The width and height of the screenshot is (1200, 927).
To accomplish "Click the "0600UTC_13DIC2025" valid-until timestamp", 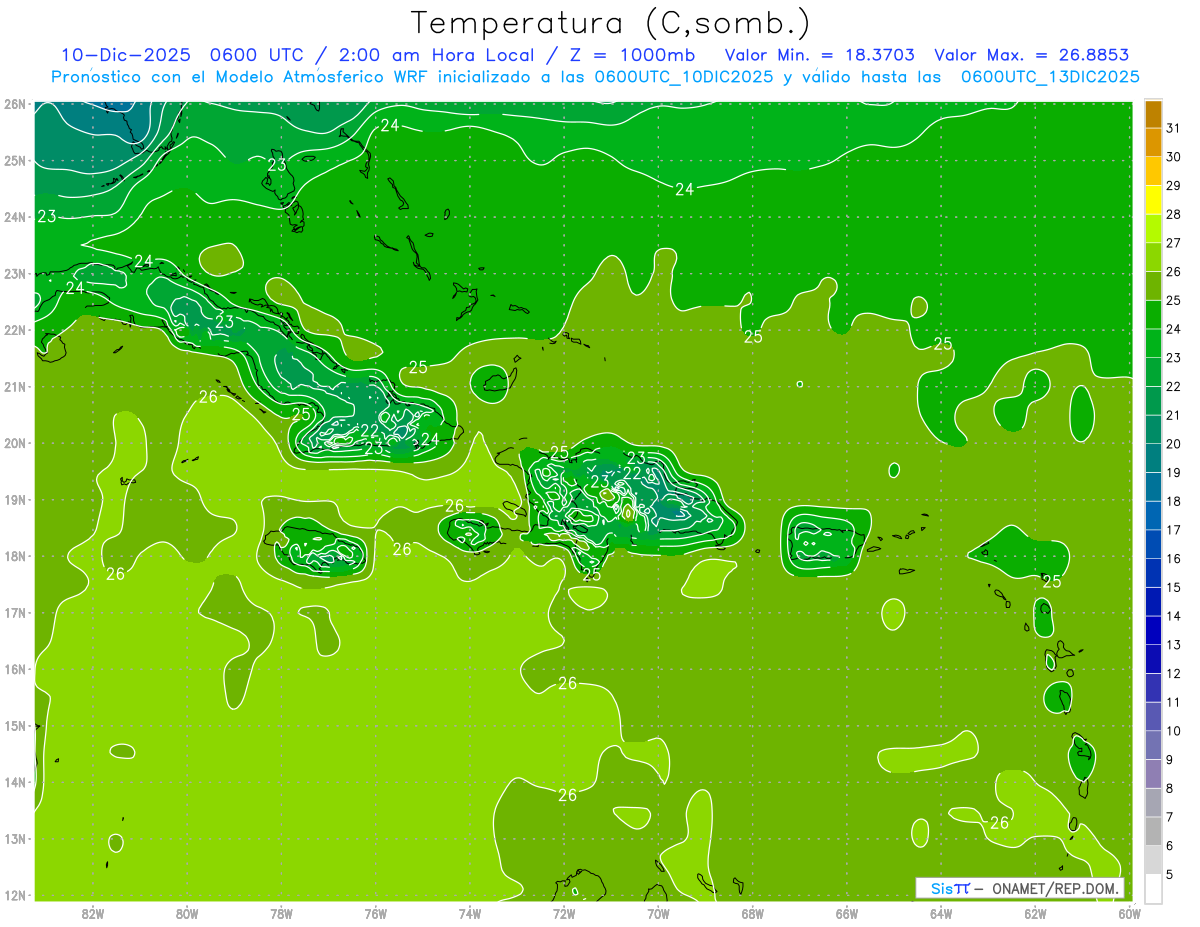I will tap(1049, 77).
